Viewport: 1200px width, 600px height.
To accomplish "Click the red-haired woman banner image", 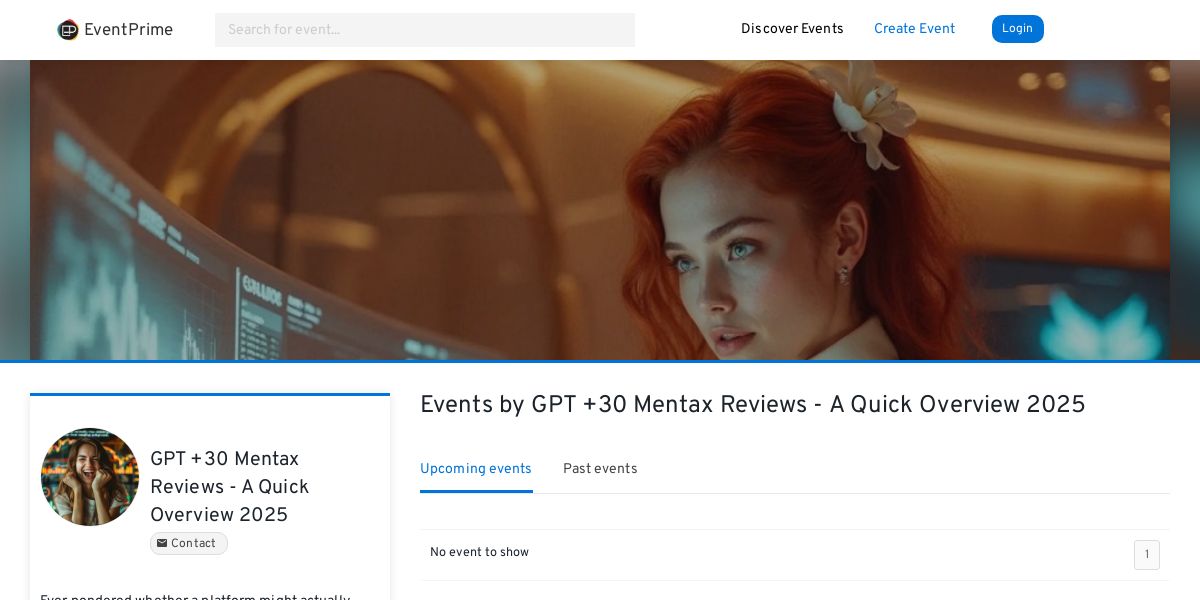I will (x=600, y=210).
